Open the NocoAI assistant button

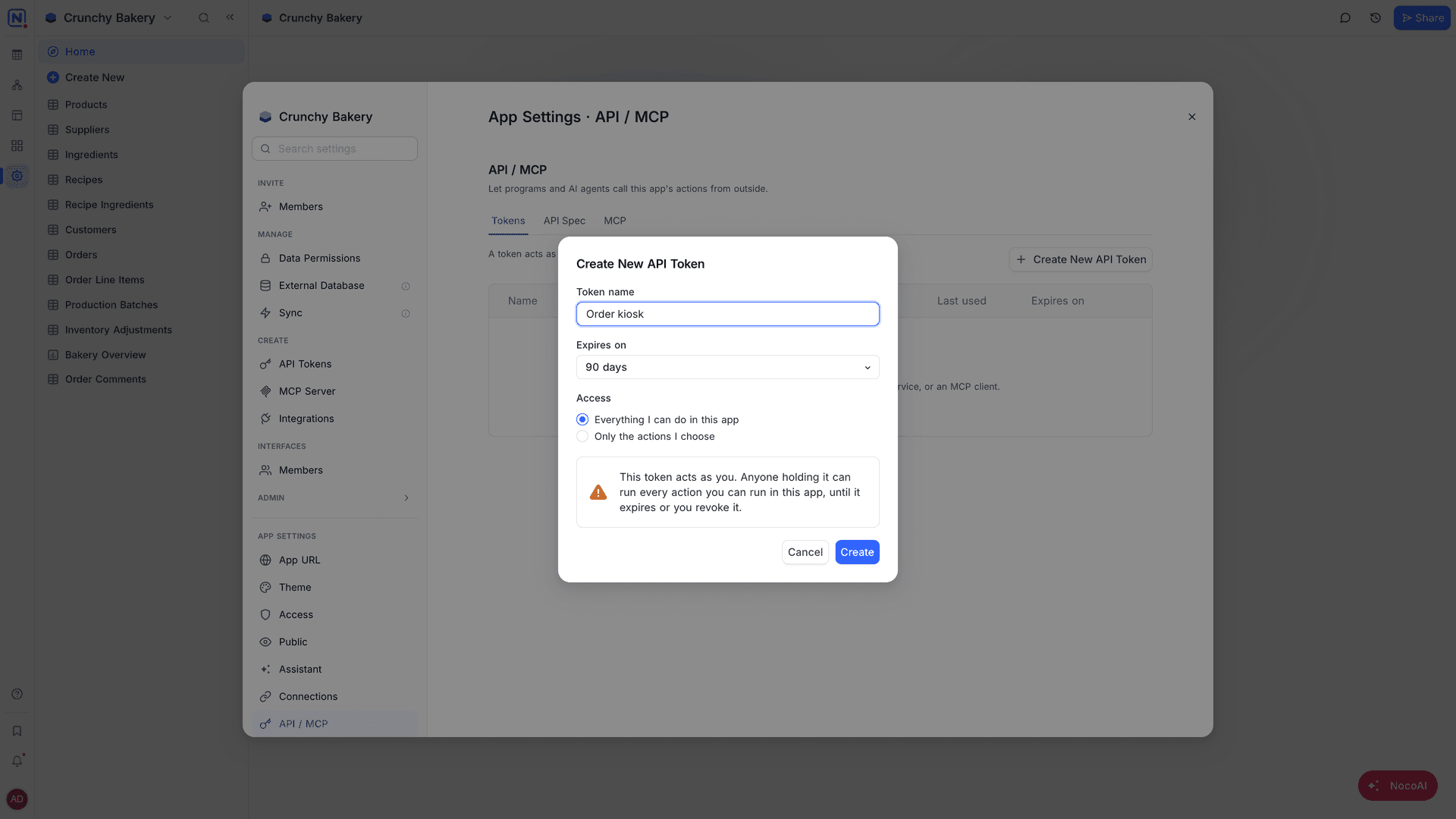(1398, 786)
